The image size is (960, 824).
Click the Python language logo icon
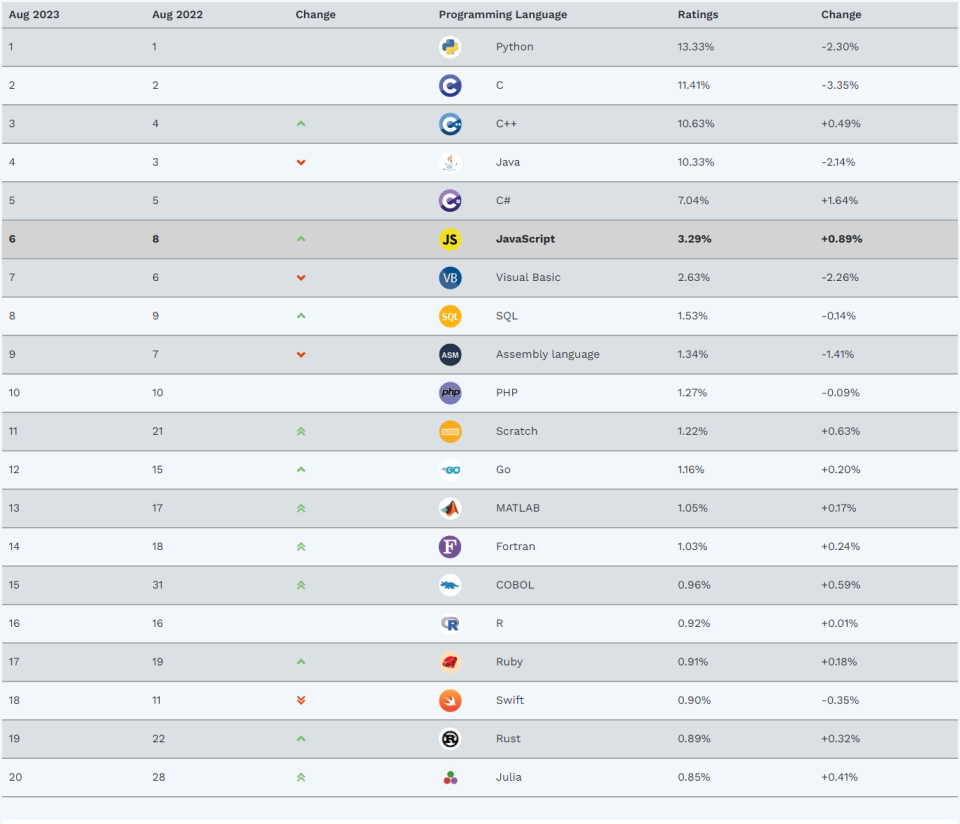click(x=450, y=47)
